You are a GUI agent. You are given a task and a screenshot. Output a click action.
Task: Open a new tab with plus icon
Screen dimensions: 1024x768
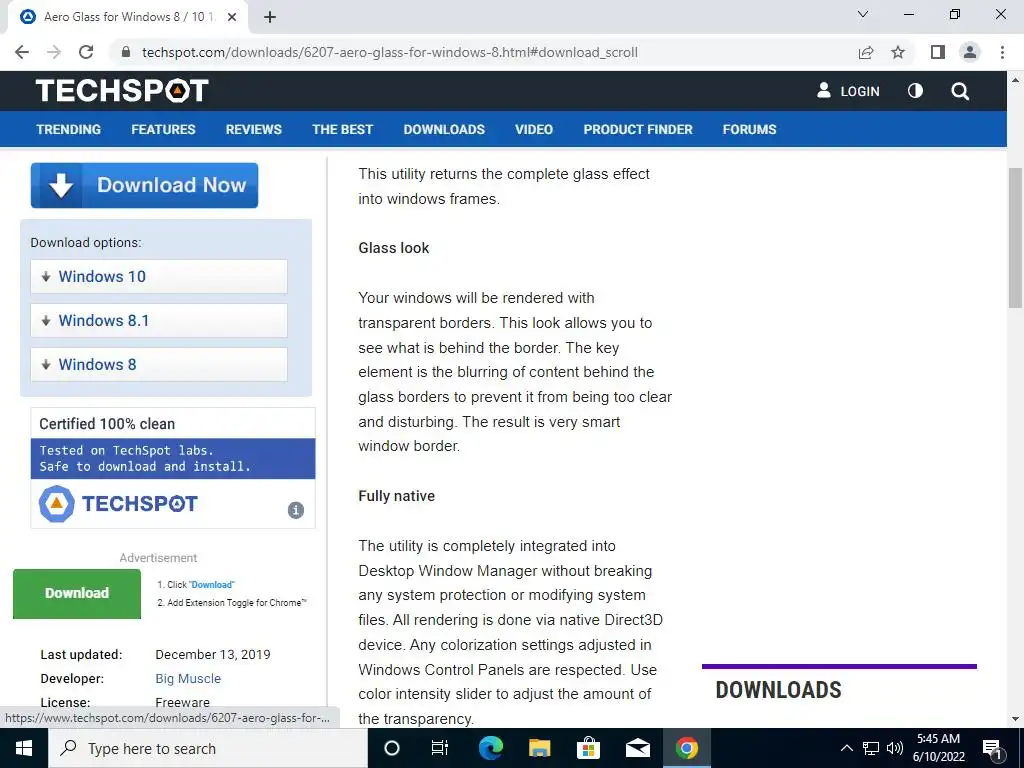pyautogui.click(x=270, y=17)
